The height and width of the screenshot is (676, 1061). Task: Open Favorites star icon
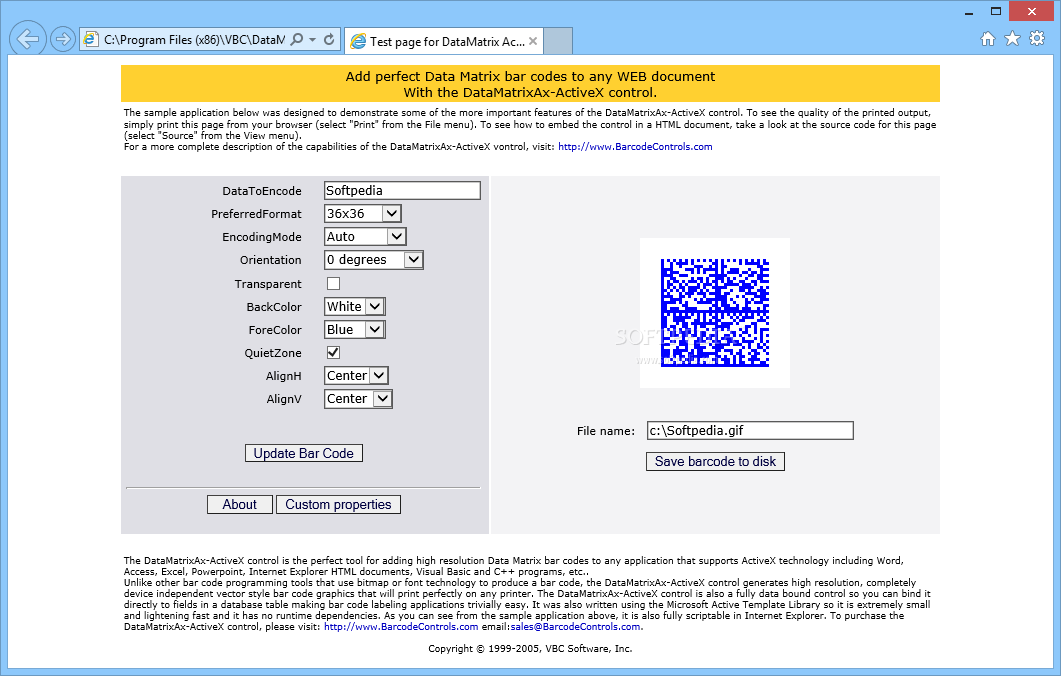(x=1012, y=39)
